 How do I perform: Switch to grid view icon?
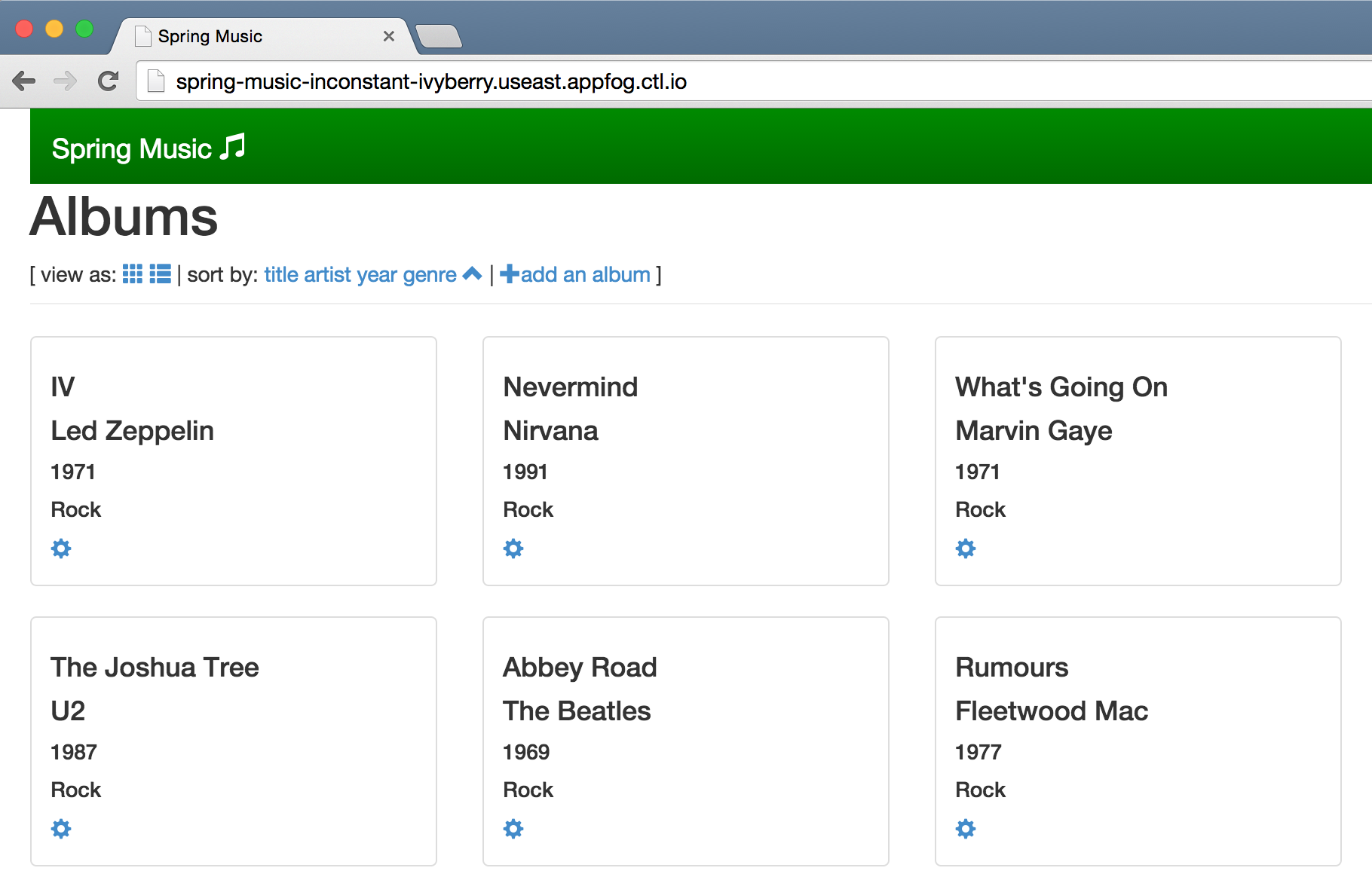click(133, 274)
